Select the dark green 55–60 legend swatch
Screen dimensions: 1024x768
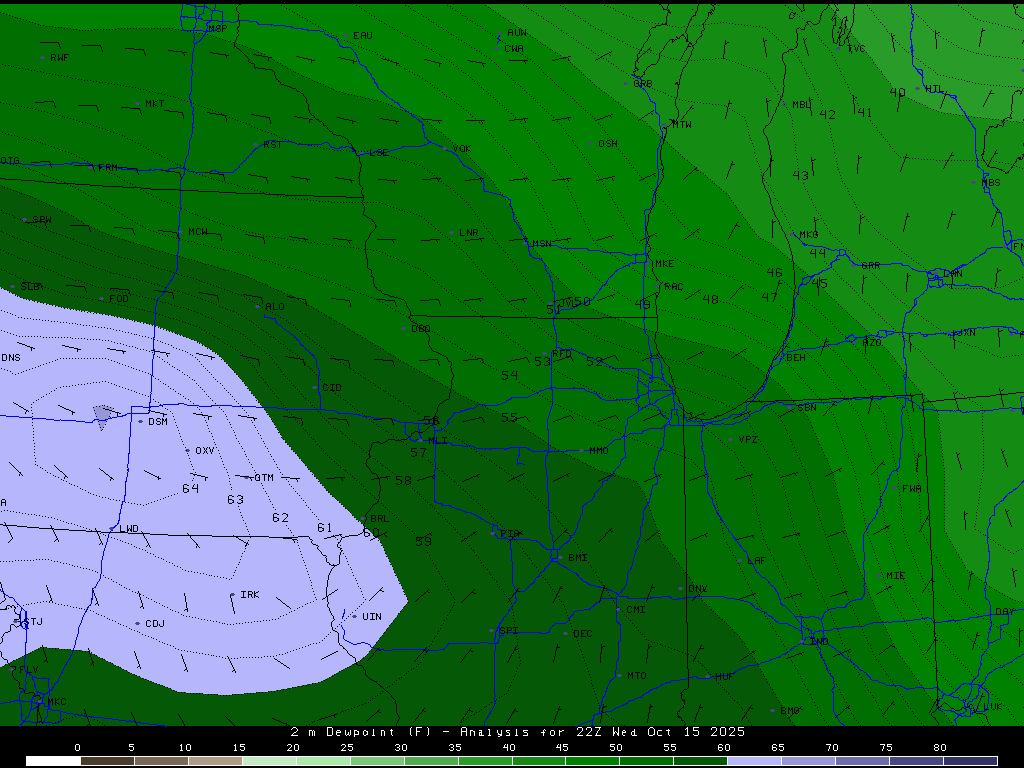click(x=700, y=761)
